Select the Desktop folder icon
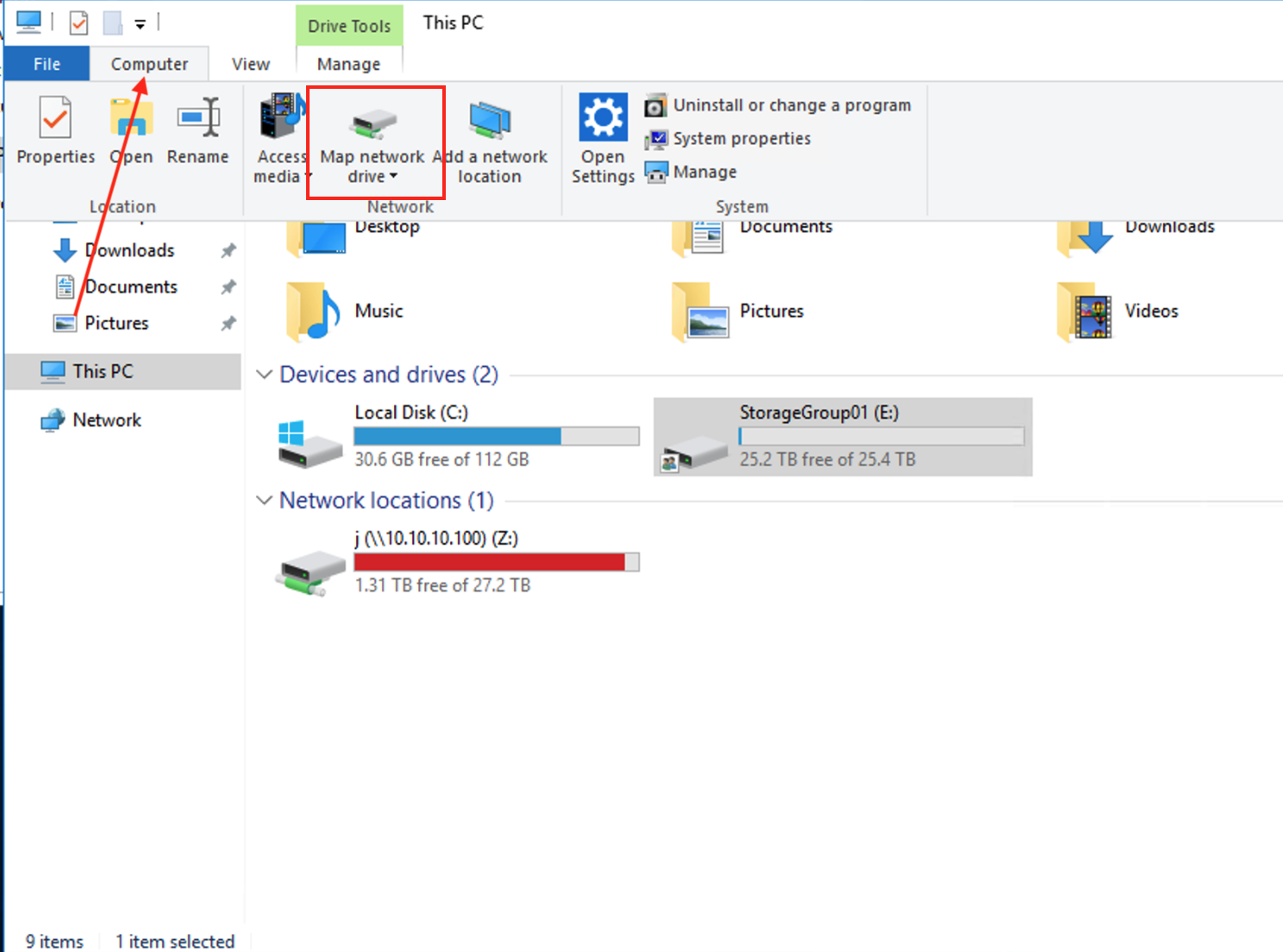The image size is (1283, 952). [x=316, y=238]
